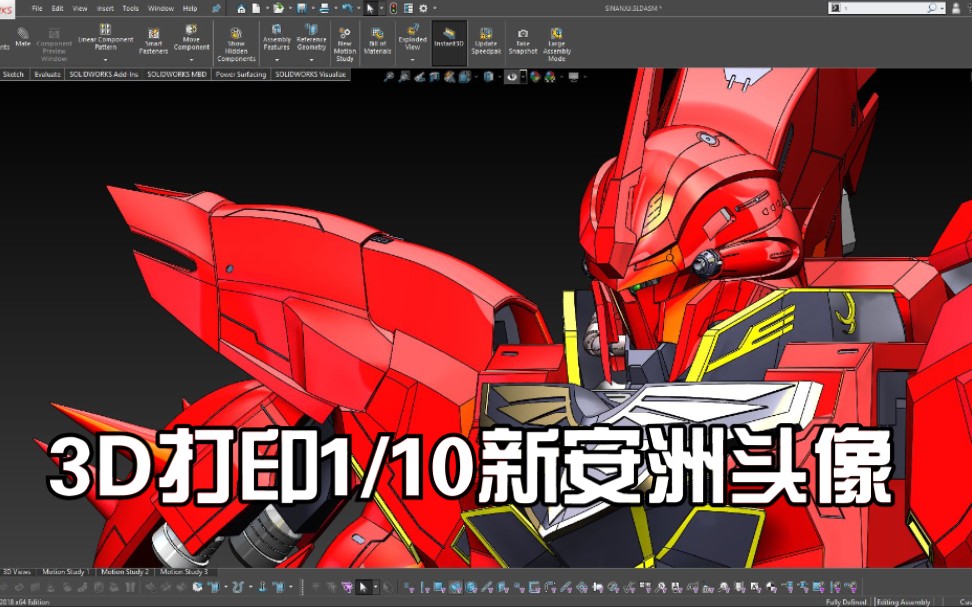Undo the last action with the Undo icon
Screen dimensions: 972x607
[347, 9]
